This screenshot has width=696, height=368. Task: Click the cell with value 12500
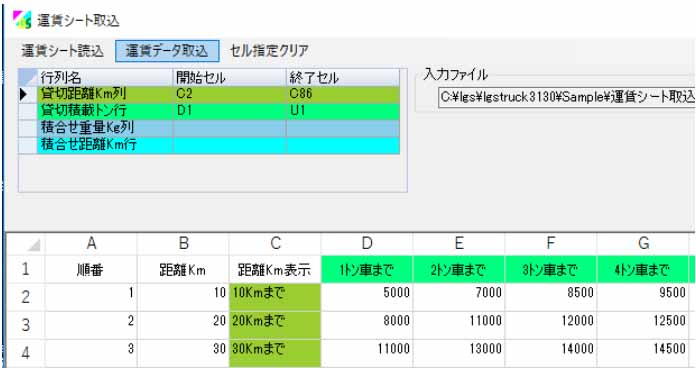(x=643, y=325)
